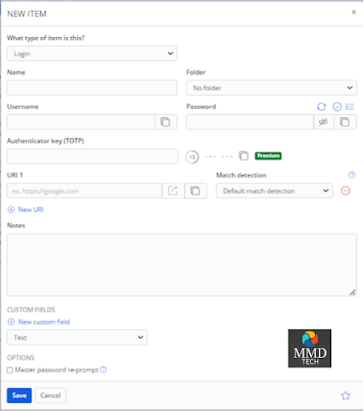Click into the Notes text area
This screenshot has width=364, height=411.
point(182,265)
